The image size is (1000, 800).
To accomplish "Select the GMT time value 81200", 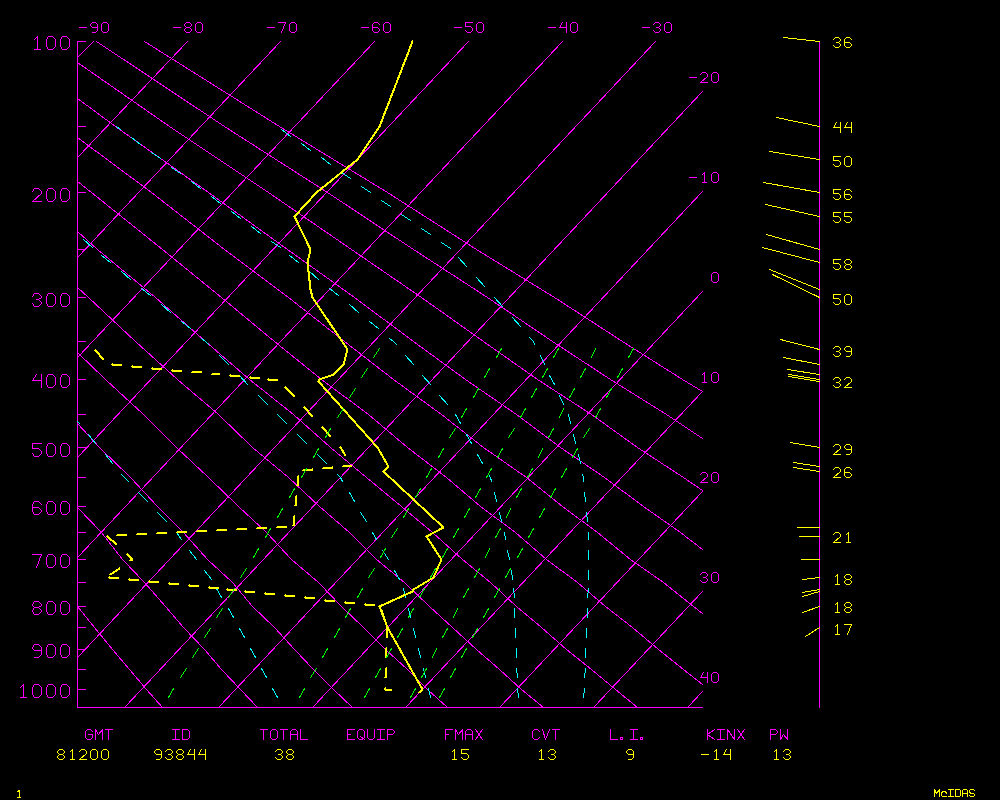I will [83, 755].
